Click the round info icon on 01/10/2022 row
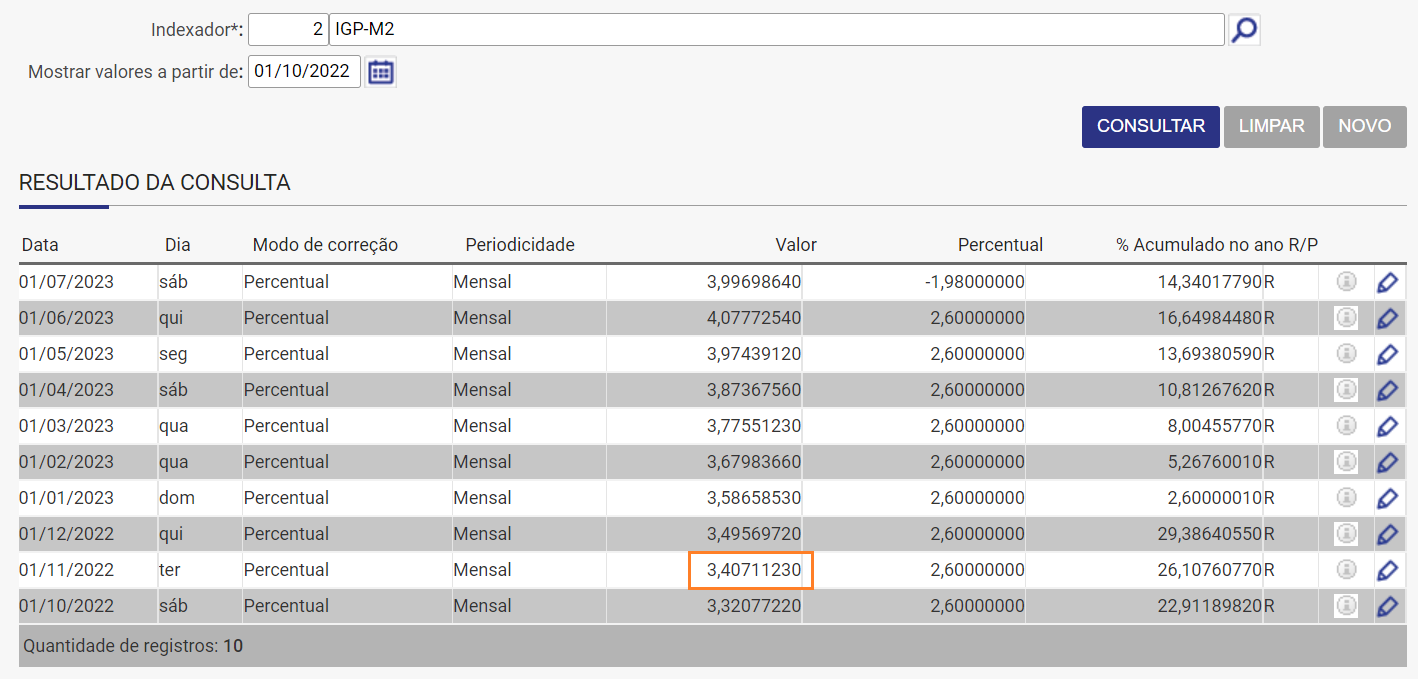 point(1346,606)
